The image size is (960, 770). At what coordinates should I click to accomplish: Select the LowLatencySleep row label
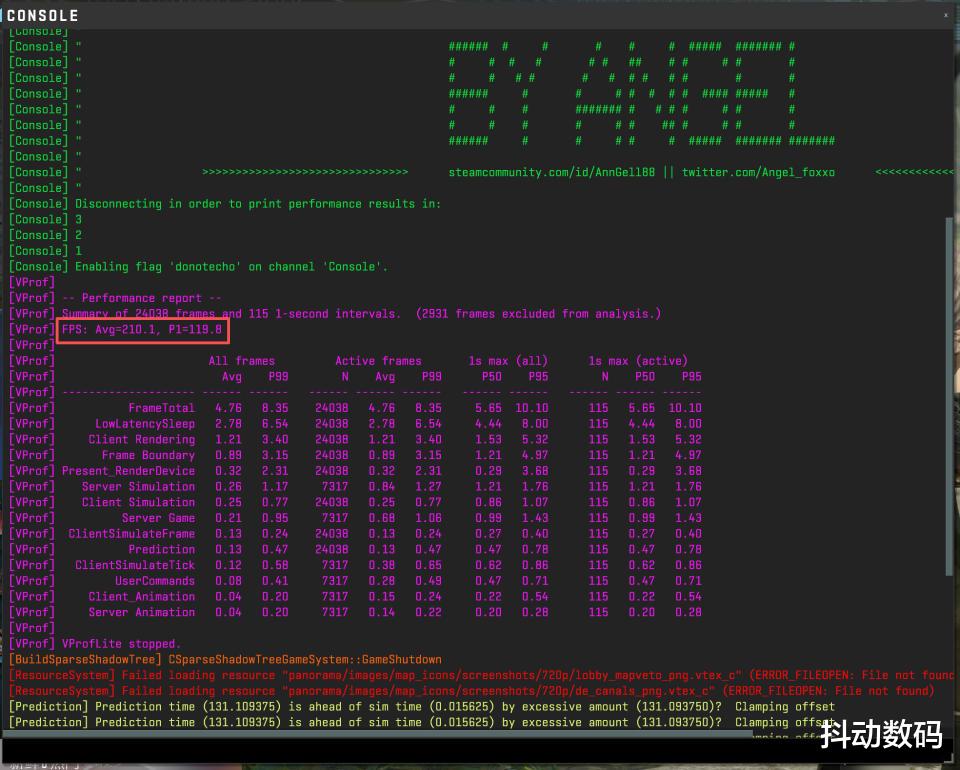pos(145,424)
